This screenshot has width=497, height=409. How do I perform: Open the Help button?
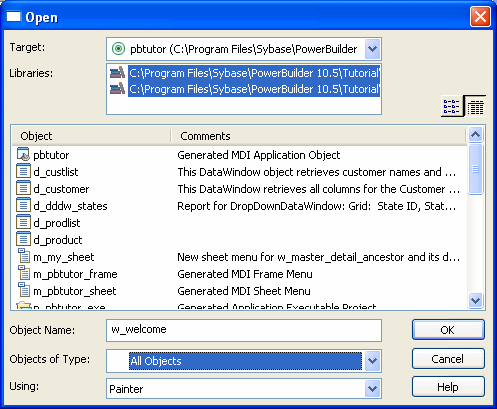click(x=448, y=387)
